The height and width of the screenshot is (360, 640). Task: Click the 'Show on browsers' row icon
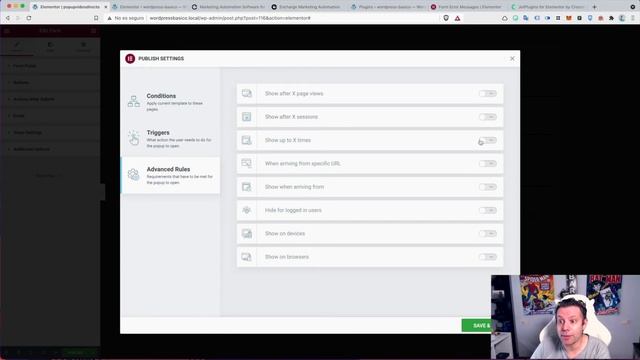247,257
